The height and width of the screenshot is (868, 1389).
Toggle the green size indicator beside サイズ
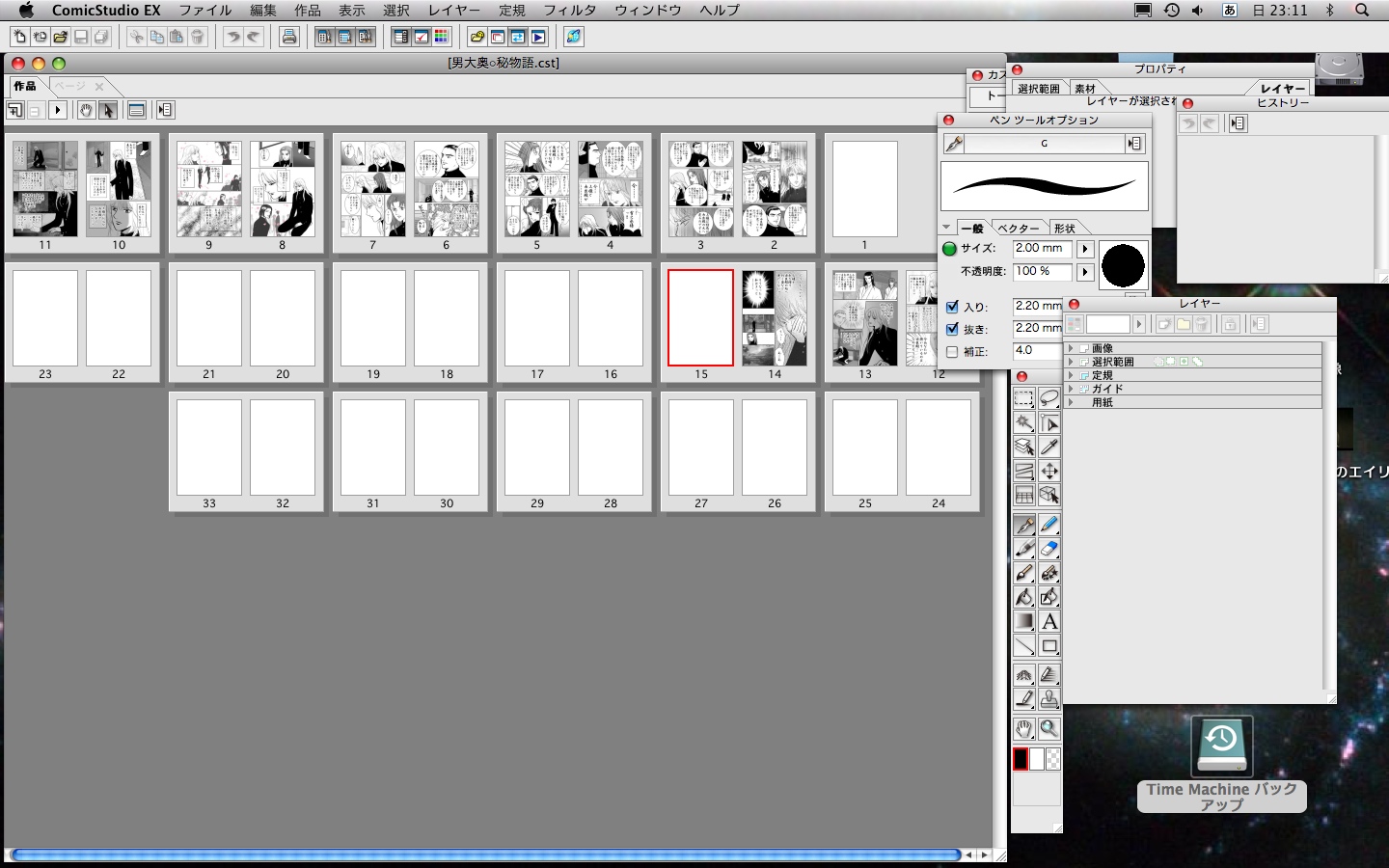[949, 249]
